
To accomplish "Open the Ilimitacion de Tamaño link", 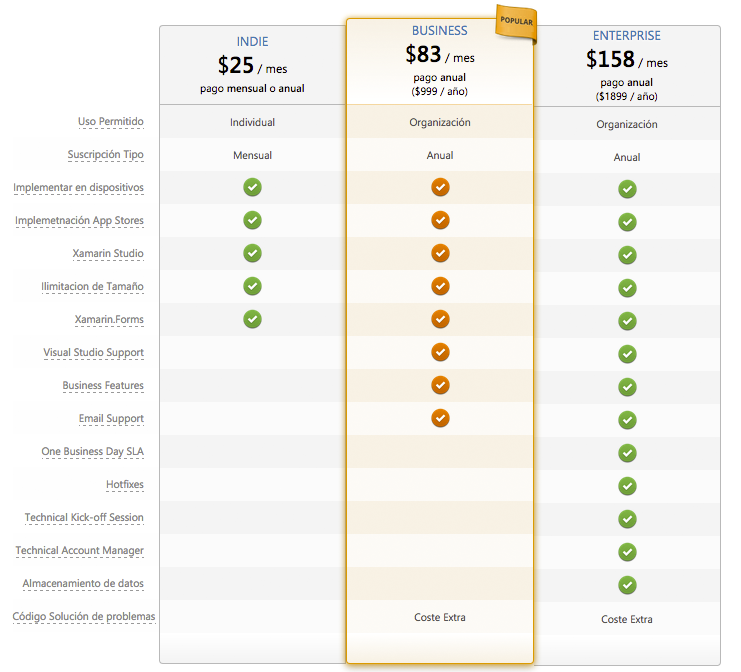I will coord(92,287).
